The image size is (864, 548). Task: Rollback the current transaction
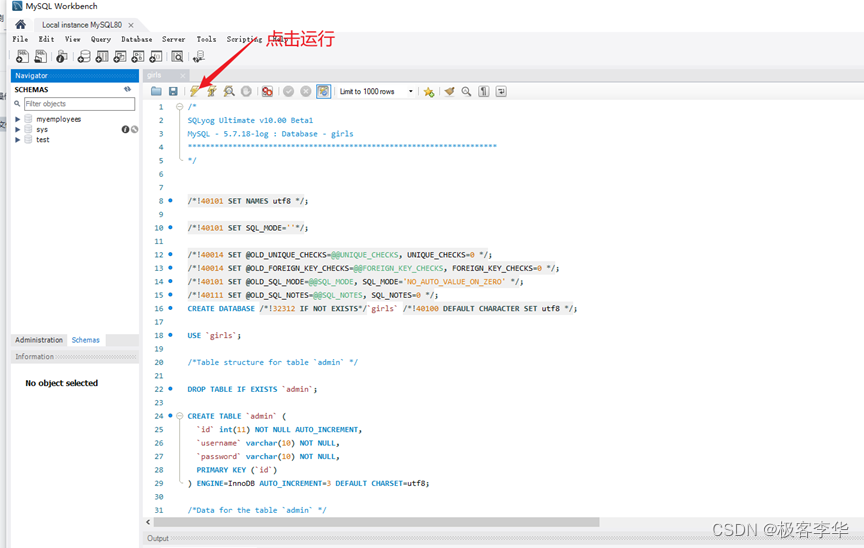pos(306,91)
